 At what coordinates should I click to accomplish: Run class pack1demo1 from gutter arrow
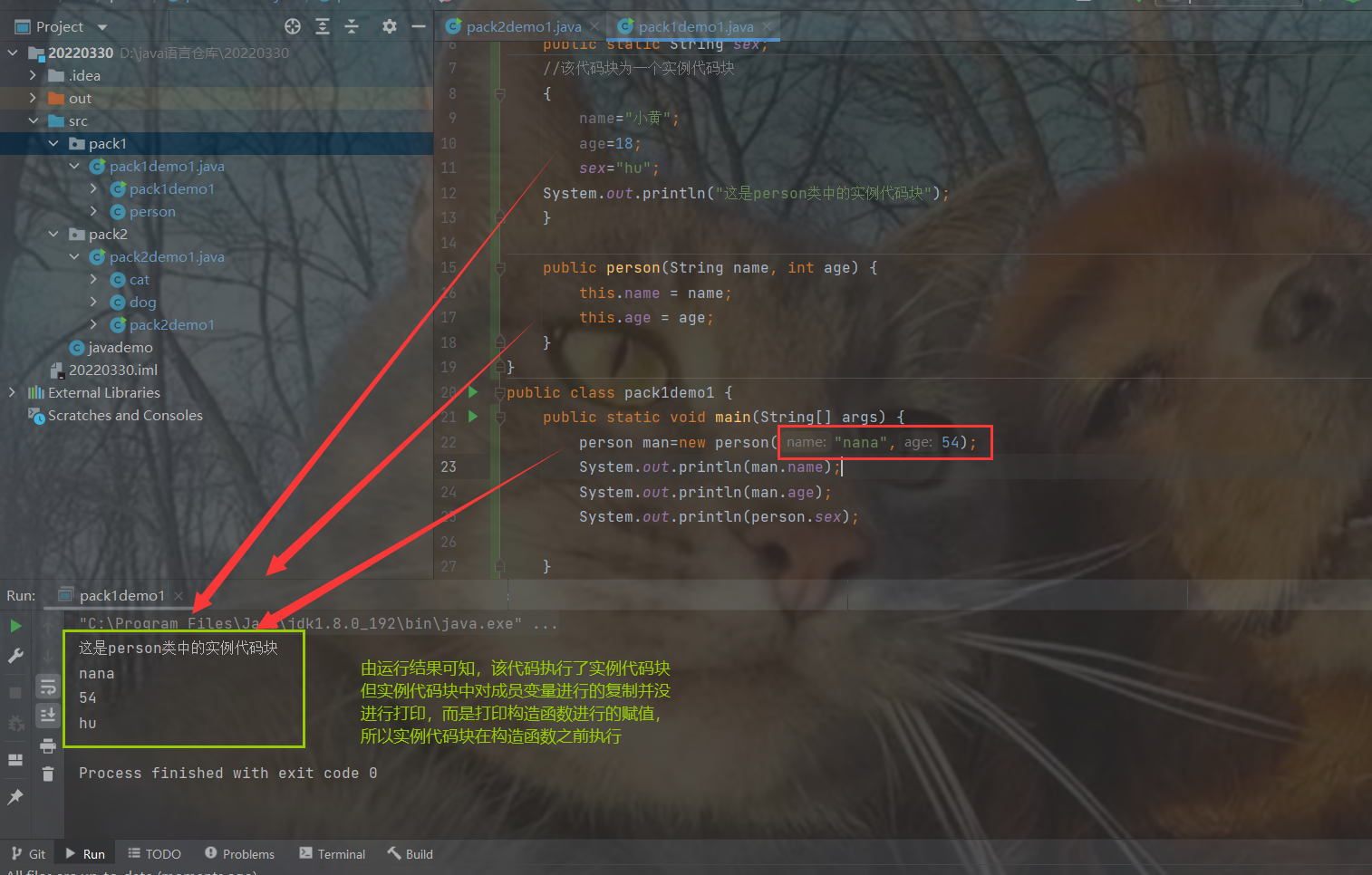[x=473, y=392]
